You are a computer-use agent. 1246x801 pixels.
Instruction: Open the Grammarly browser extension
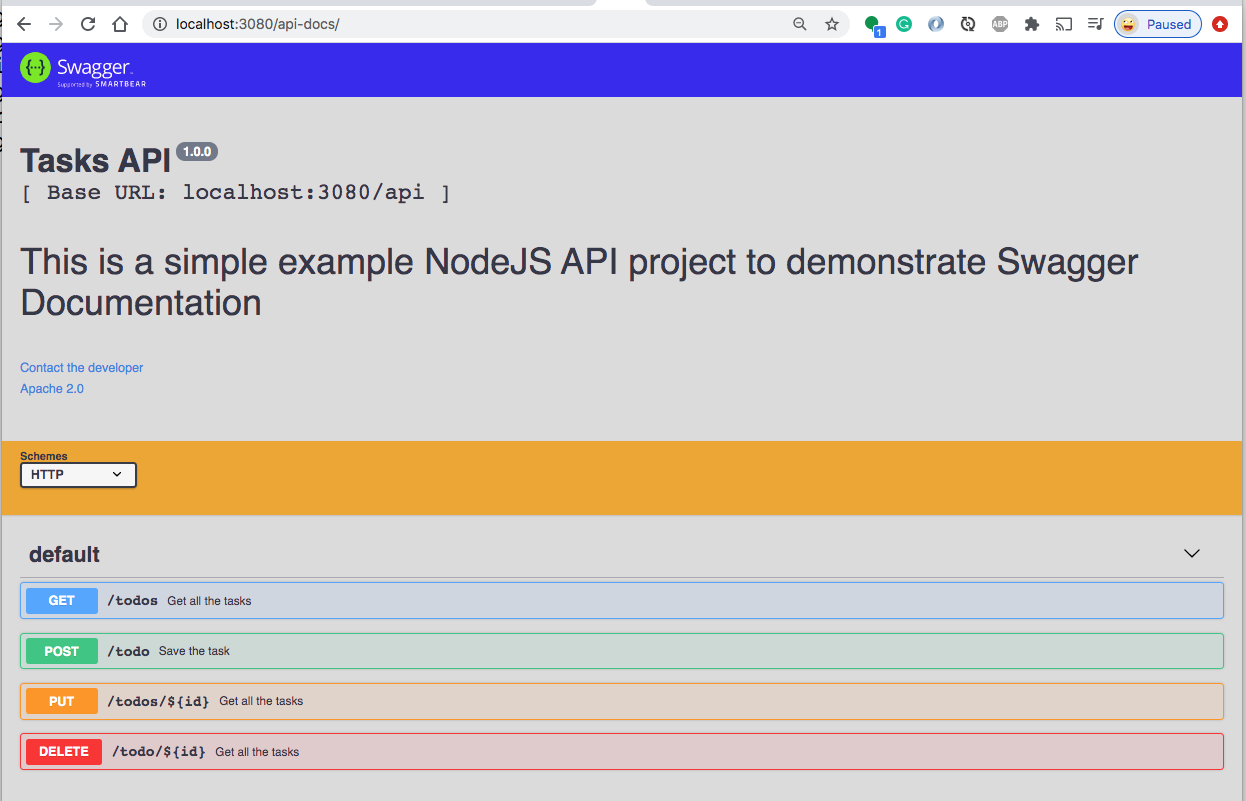click(904, 23)
